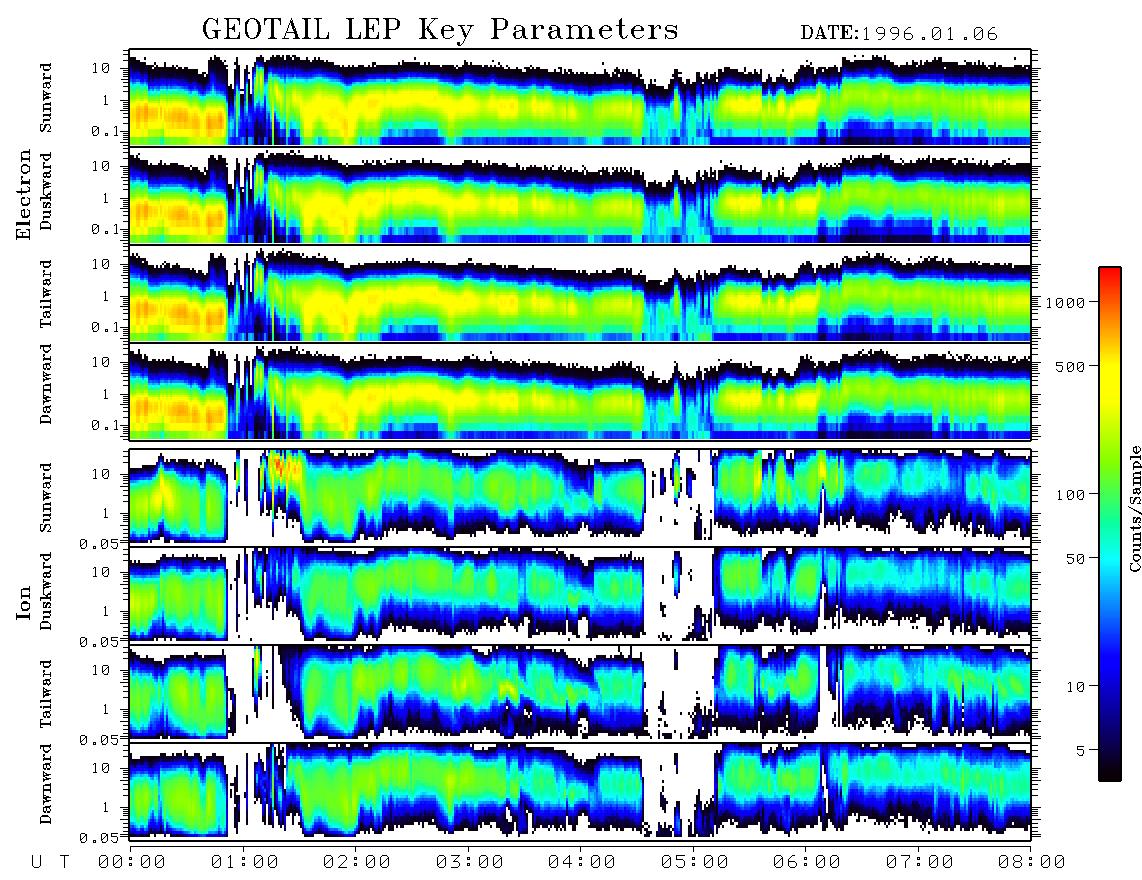Select the Ion "Dawnward" panel label

46,784
